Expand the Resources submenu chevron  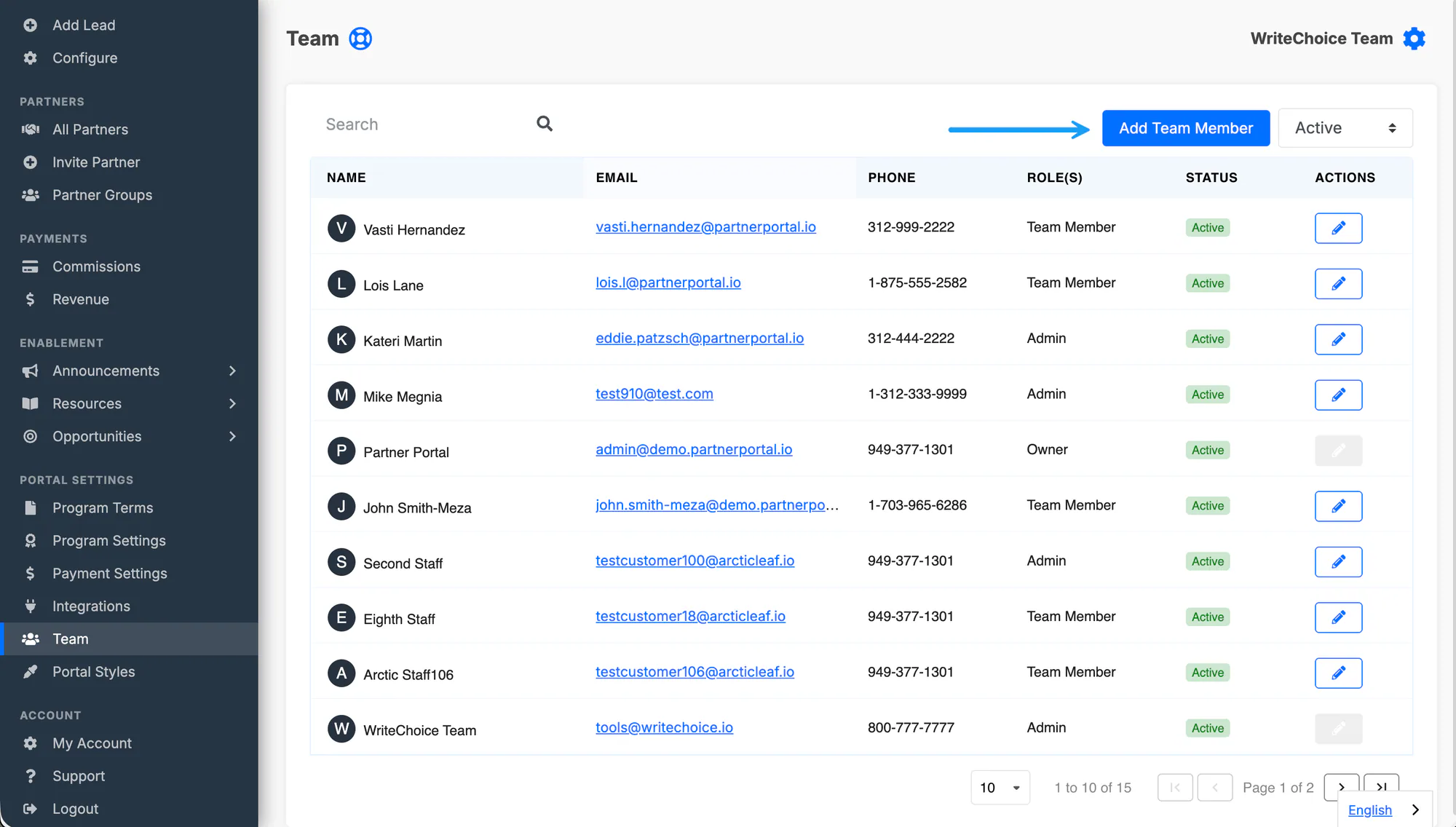[x=232, y=403]
